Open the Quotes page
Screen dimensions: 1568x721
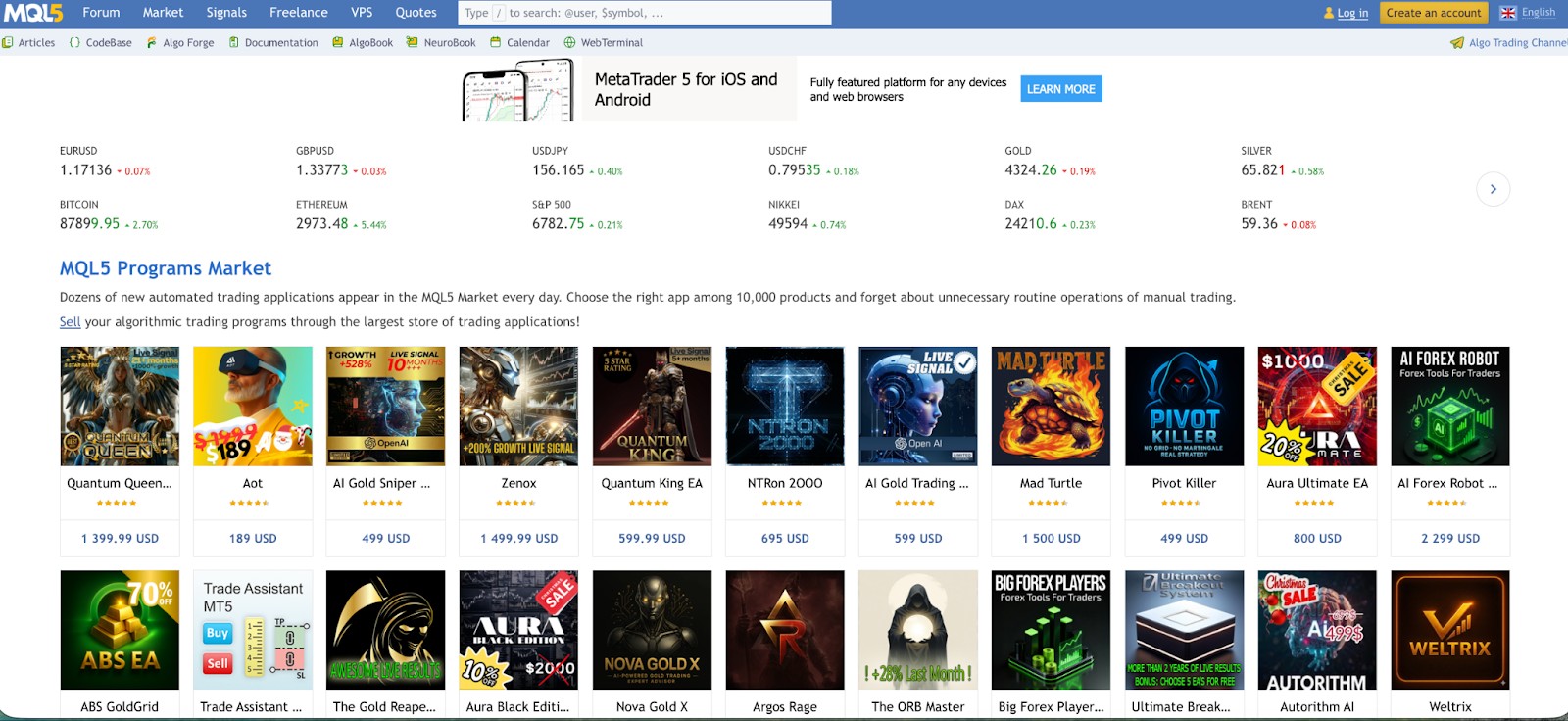pos(416,13)
